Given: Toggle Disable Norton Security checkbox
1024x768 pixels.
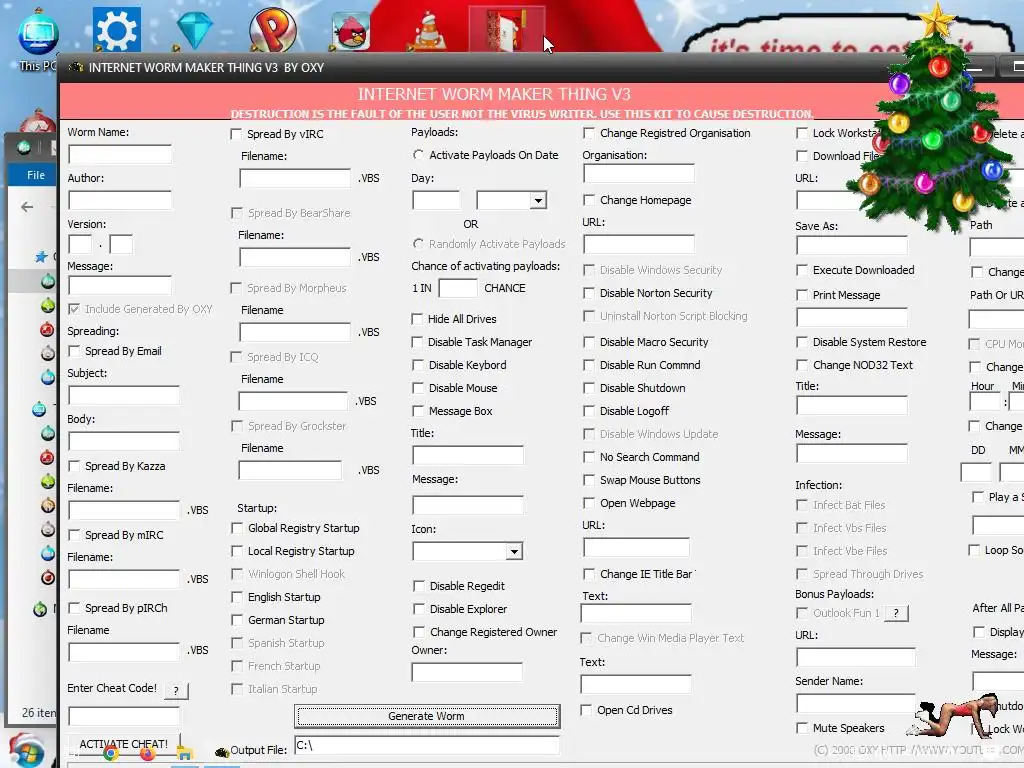Looking at the screenshot, I should [588, 293].
